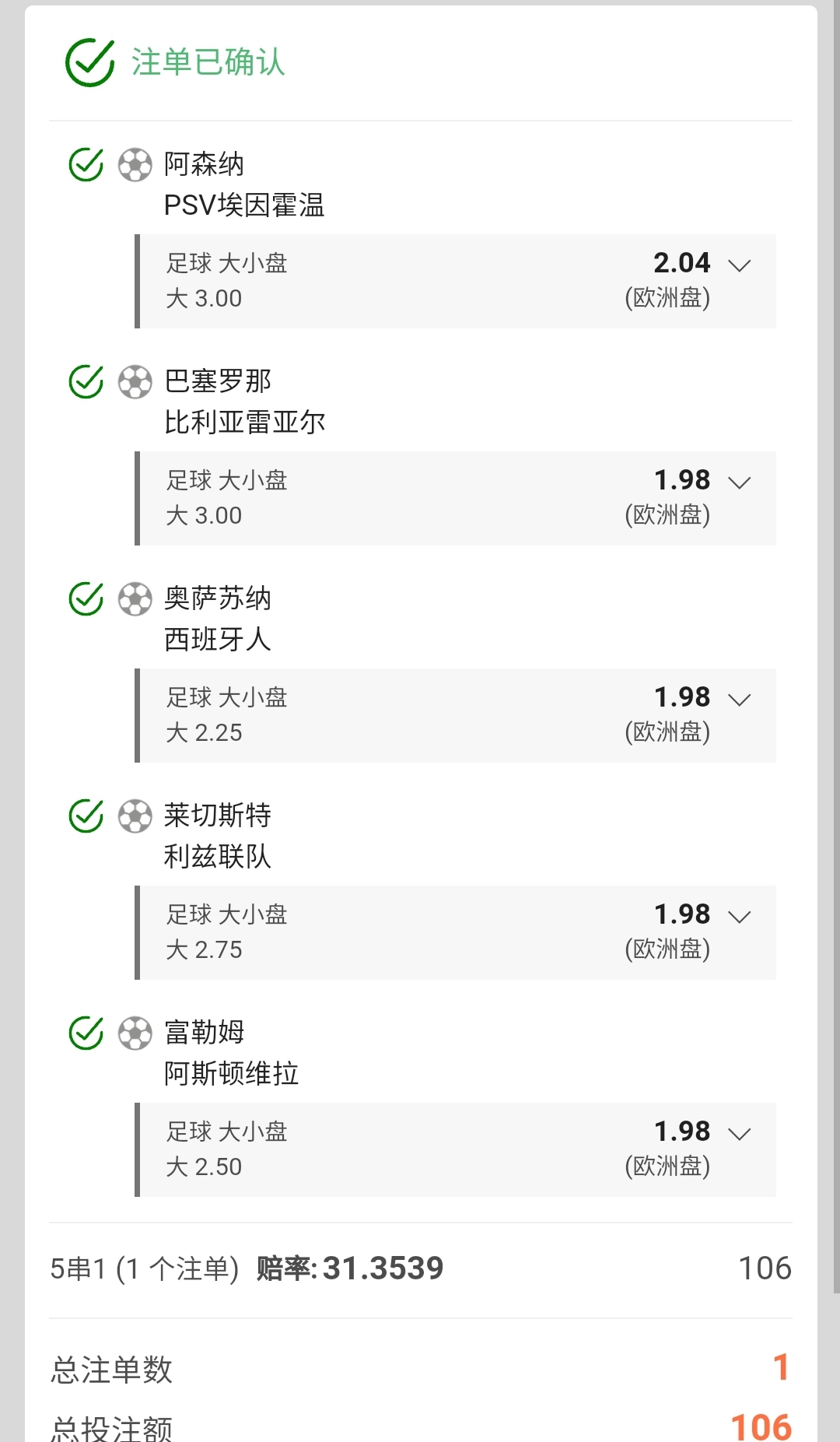Expand odds chevron on the 奥萨苏纳 bet row
The image size is (840, 1442).
pyautogui.click(x=739, y=700)
